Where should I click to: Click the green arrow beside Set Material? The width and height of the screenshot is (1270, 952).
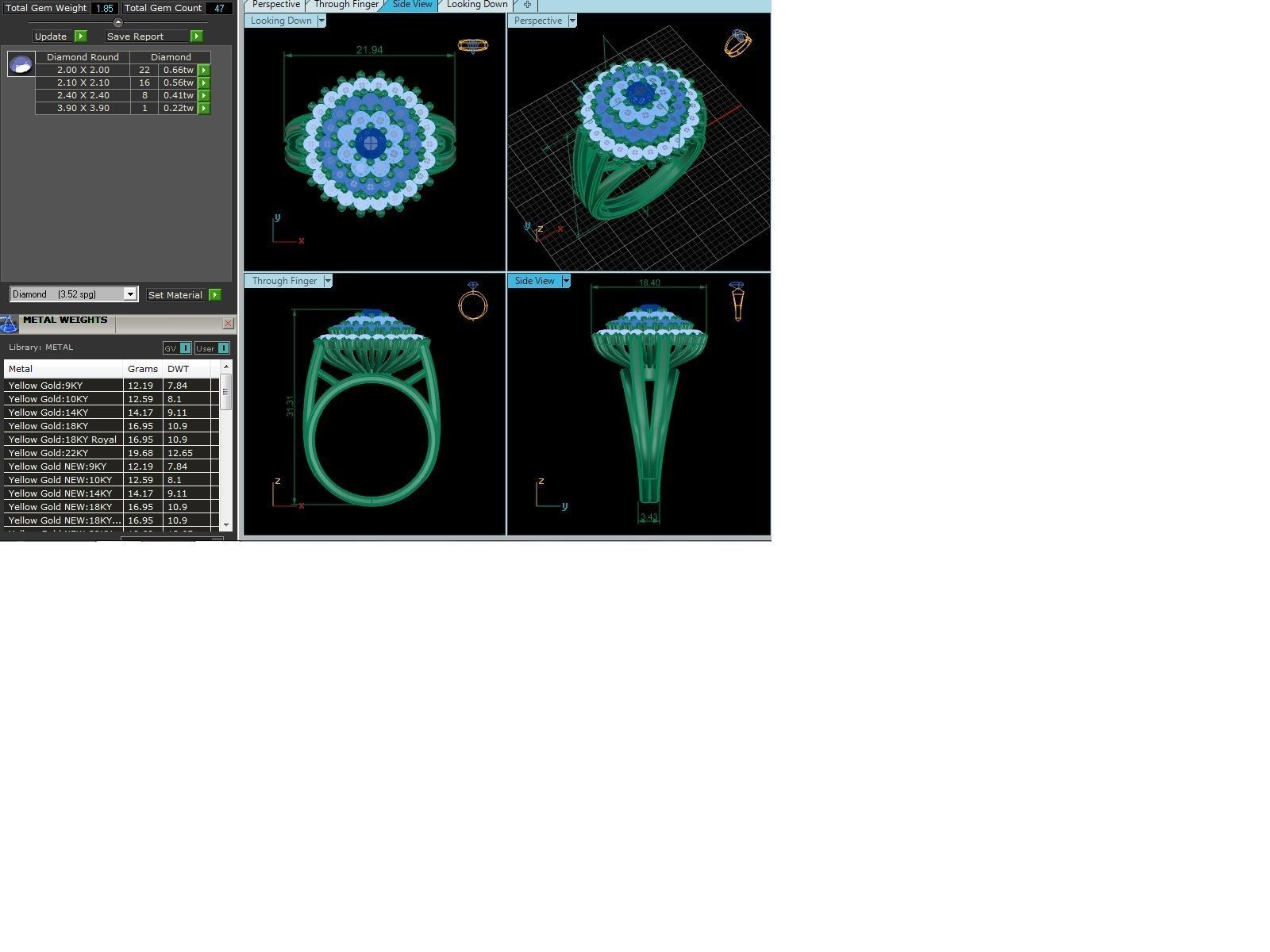215,295
